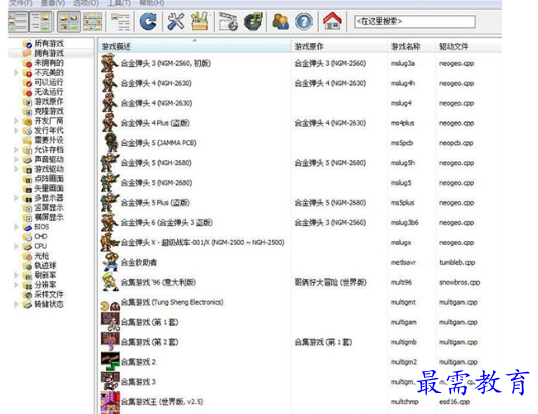Click the CHD disc icon in the tree

pos(27,237)
